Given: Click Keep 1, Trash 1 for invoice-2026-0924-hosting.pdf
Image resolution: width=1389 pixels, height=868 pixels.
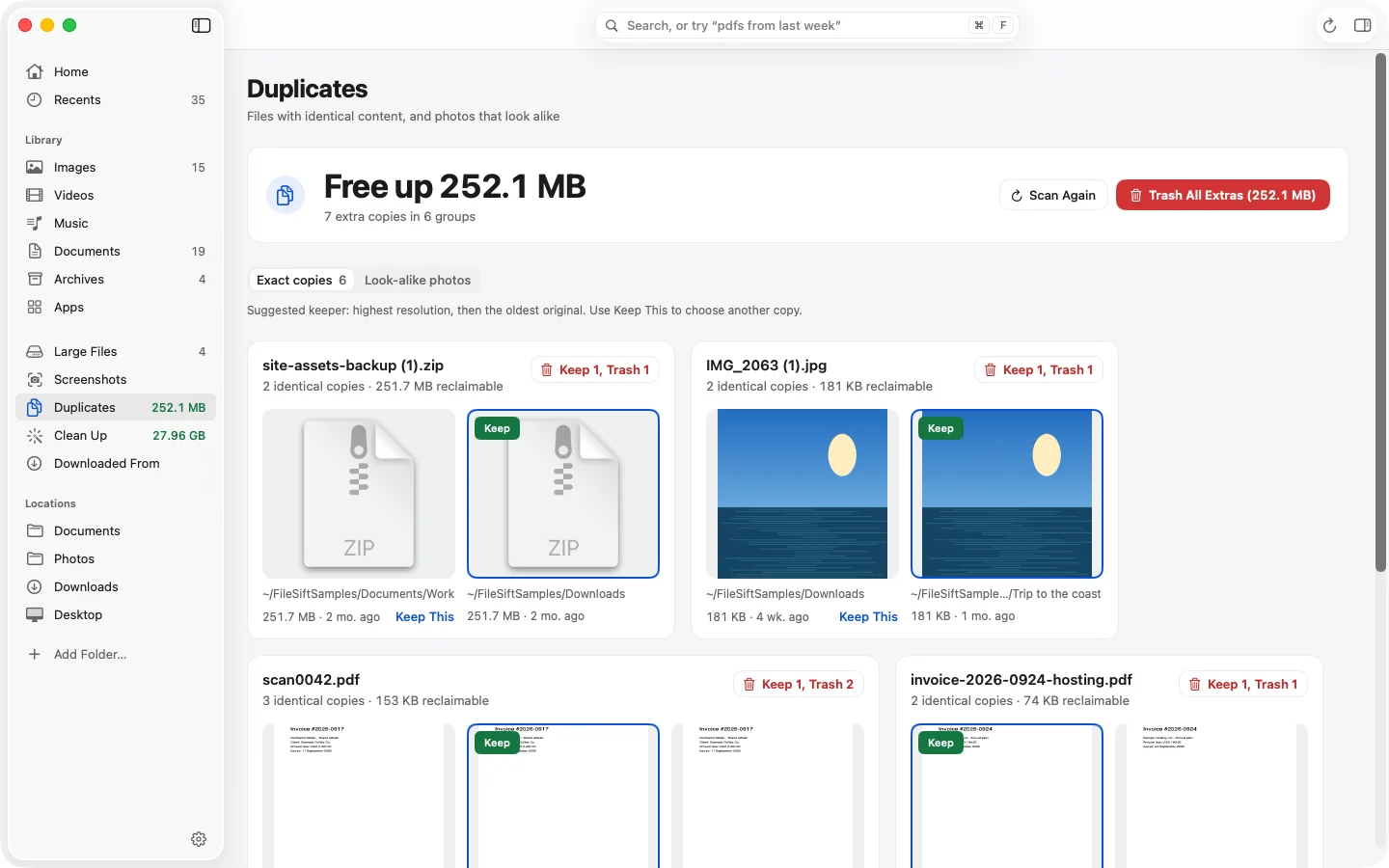Looking at the screenshot, I should [x=1243, y=684].
